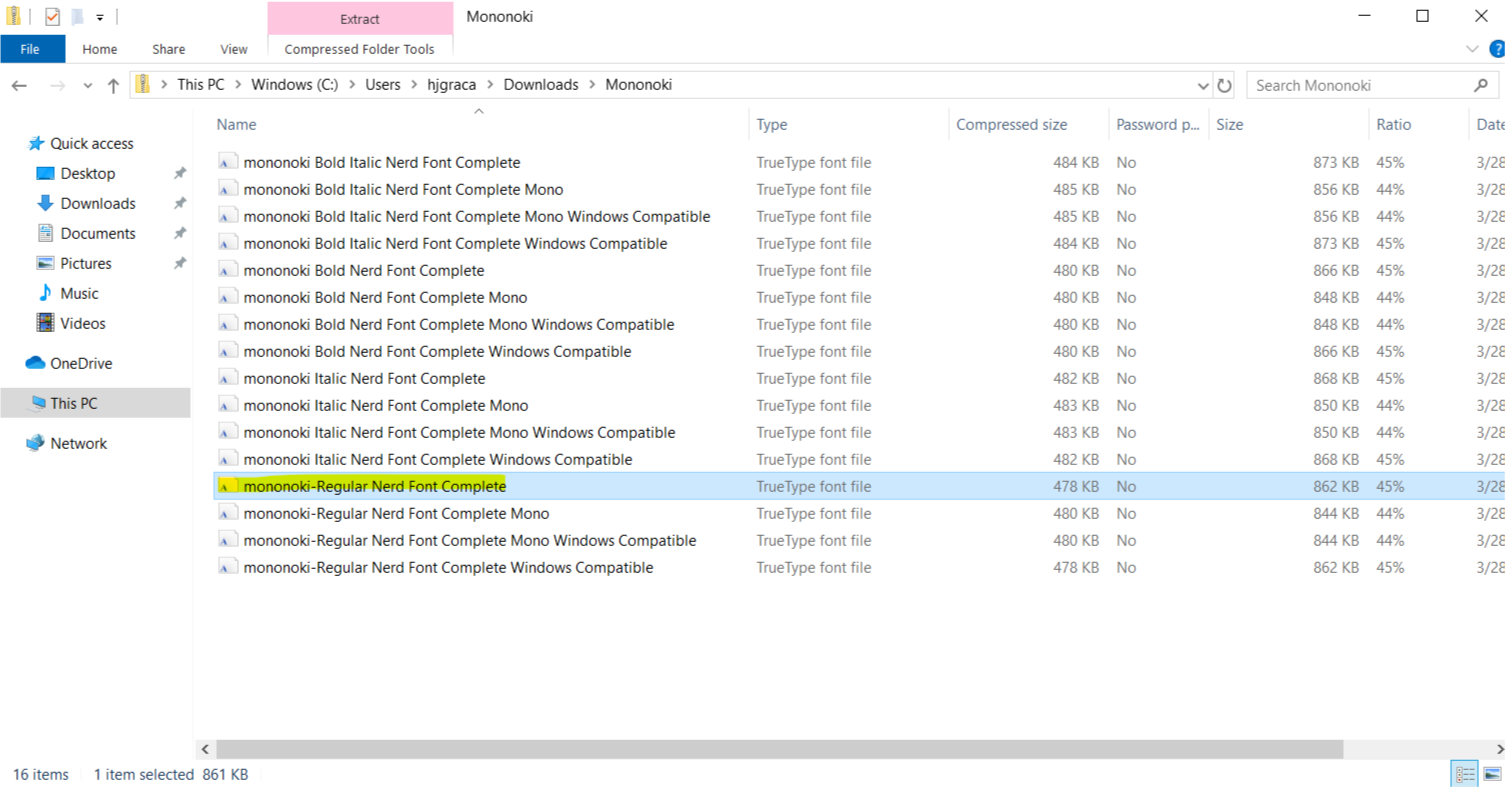Select mononoki Bold Italic Nerd Font Complete Windows Compatible

[455, 243]
